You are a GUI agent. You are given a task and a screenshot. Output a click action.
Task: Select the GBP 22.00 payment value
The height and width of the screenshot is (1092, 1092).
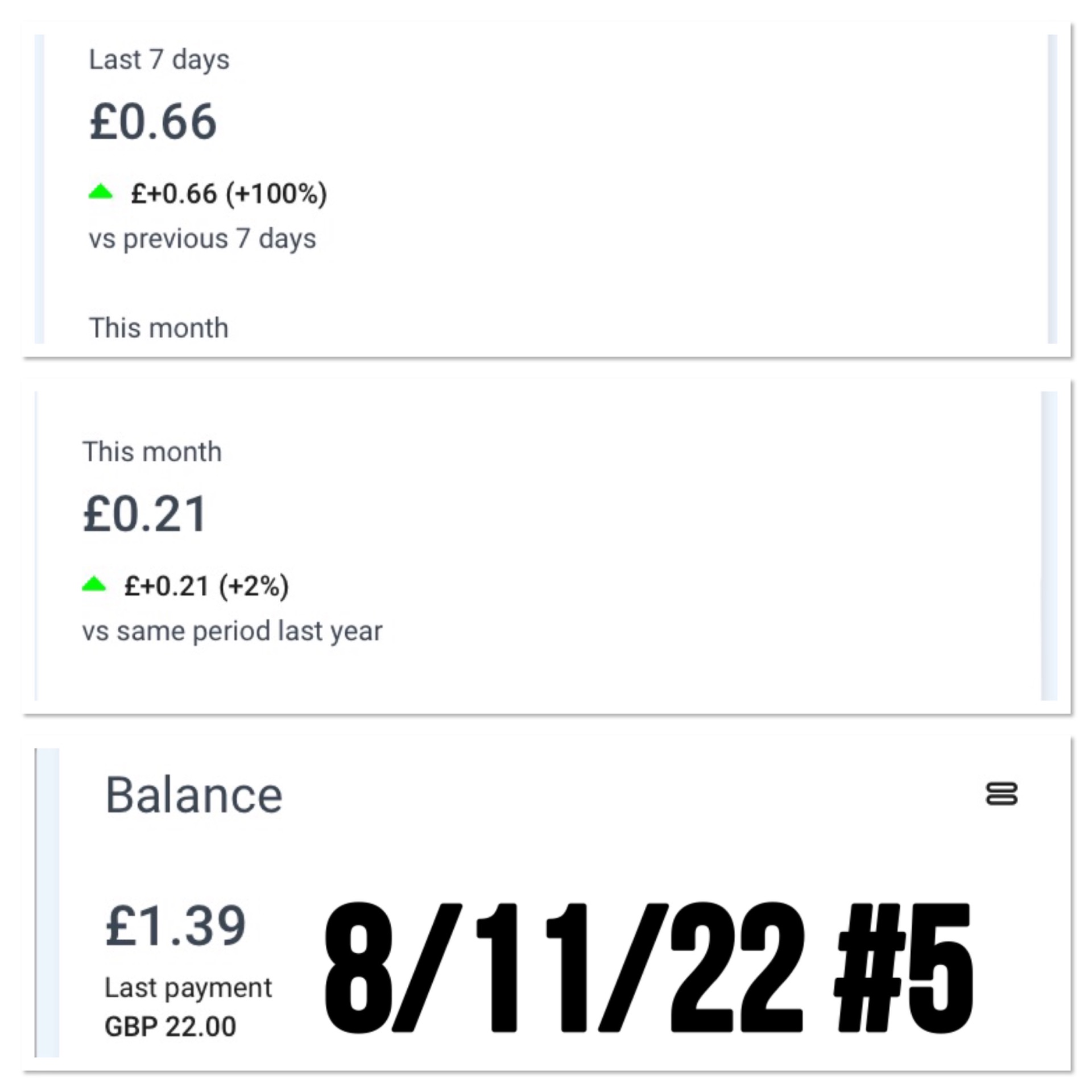pyautogui.click(x=170, y=1027)
